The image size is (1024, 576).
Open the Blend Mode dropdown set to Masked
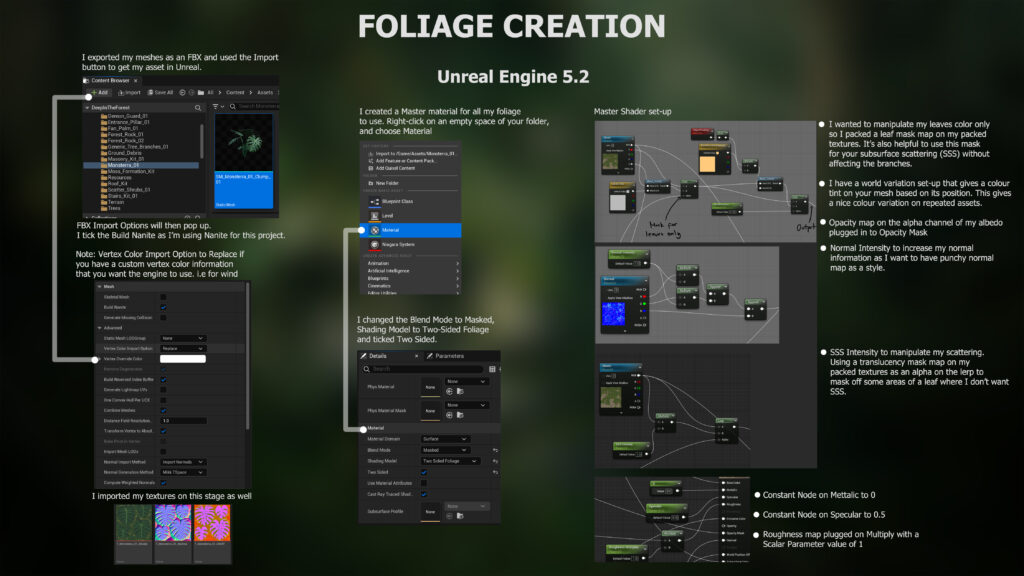coord(445,450)
